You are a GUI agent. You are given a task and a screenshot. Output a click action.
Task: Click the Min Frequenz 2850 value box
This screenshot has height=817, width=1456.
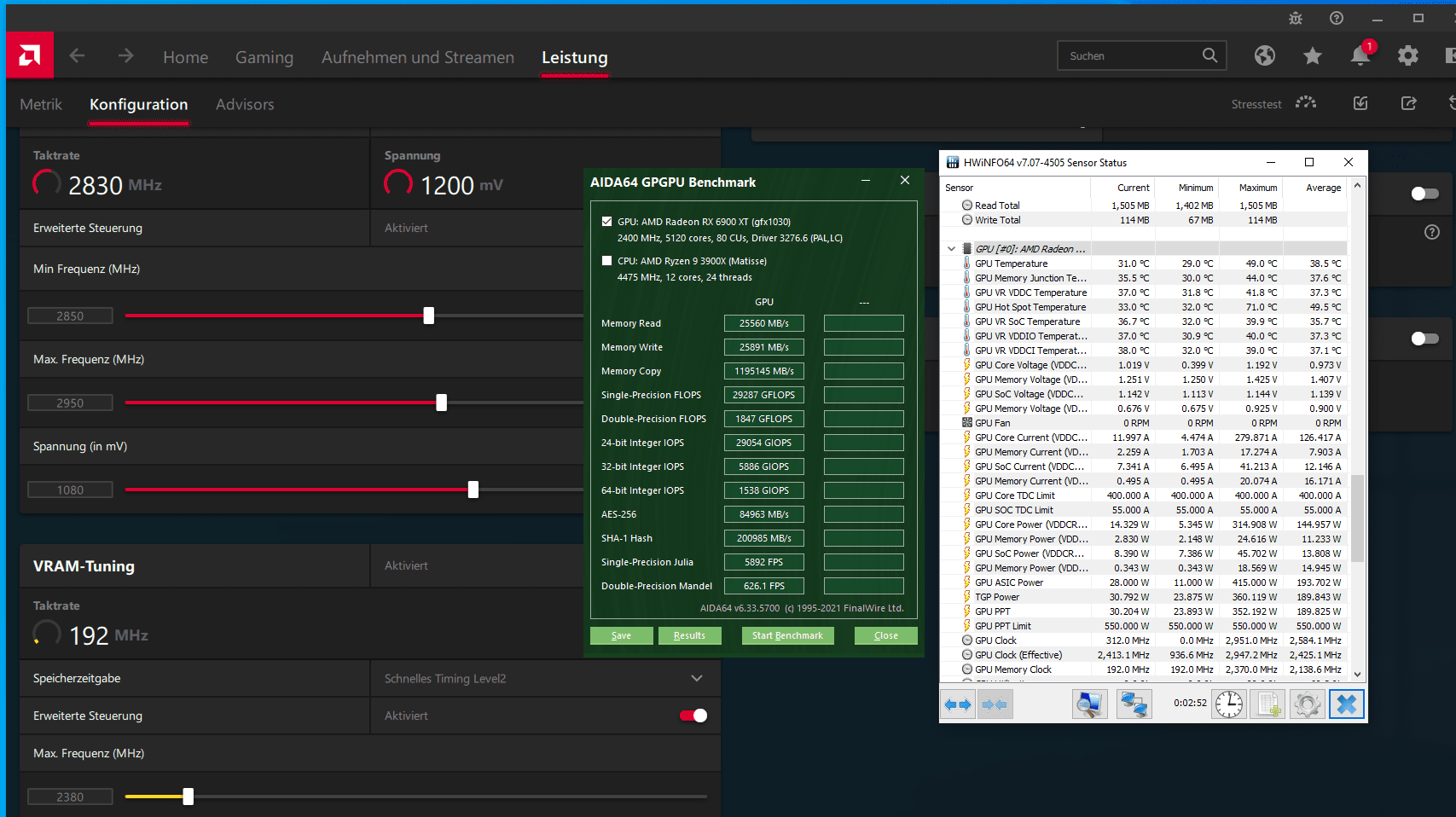[x=70, y=316]
